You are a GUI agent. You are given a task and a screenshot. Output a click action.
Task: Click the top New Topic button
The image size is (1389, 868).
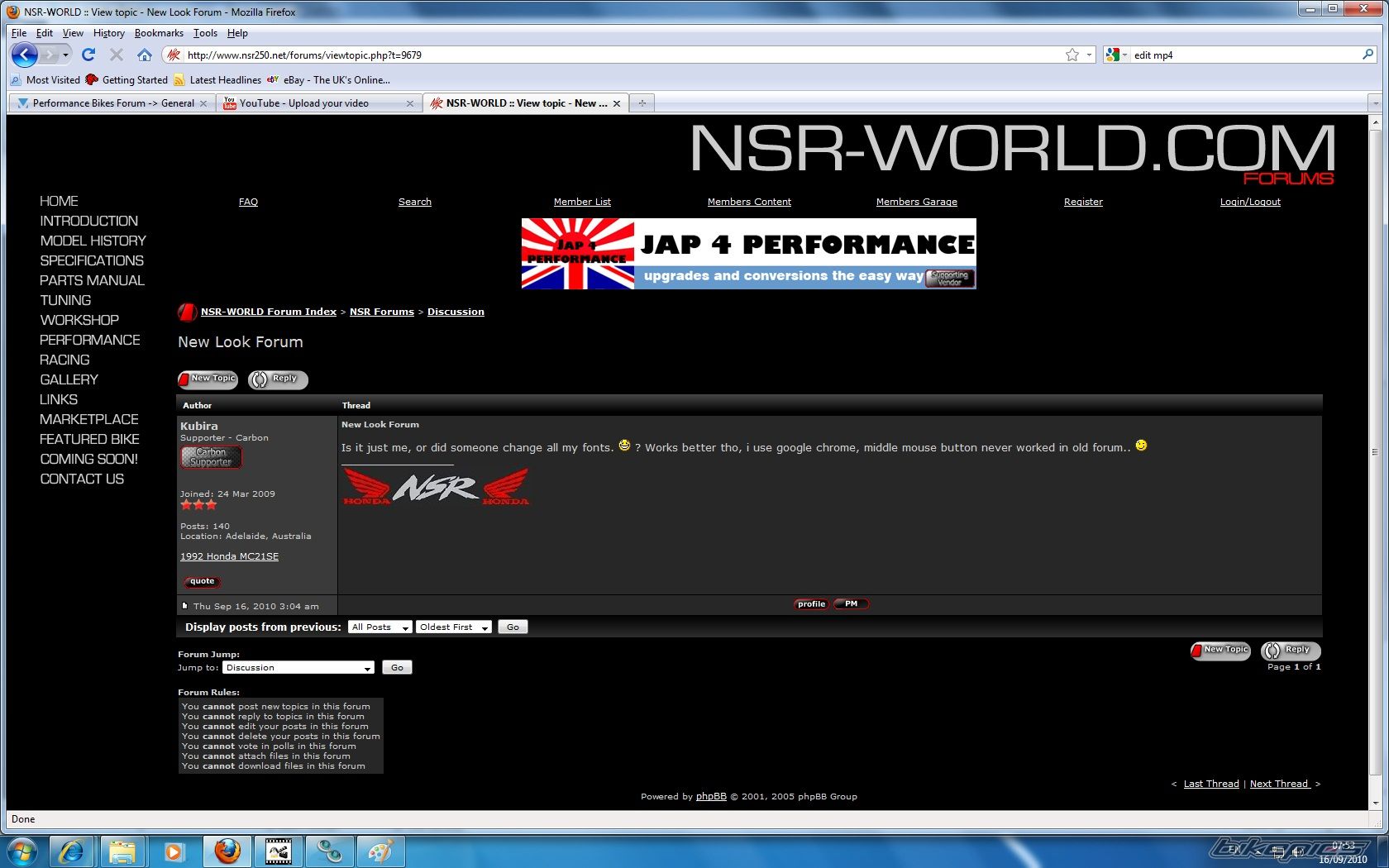click(208, 379)
